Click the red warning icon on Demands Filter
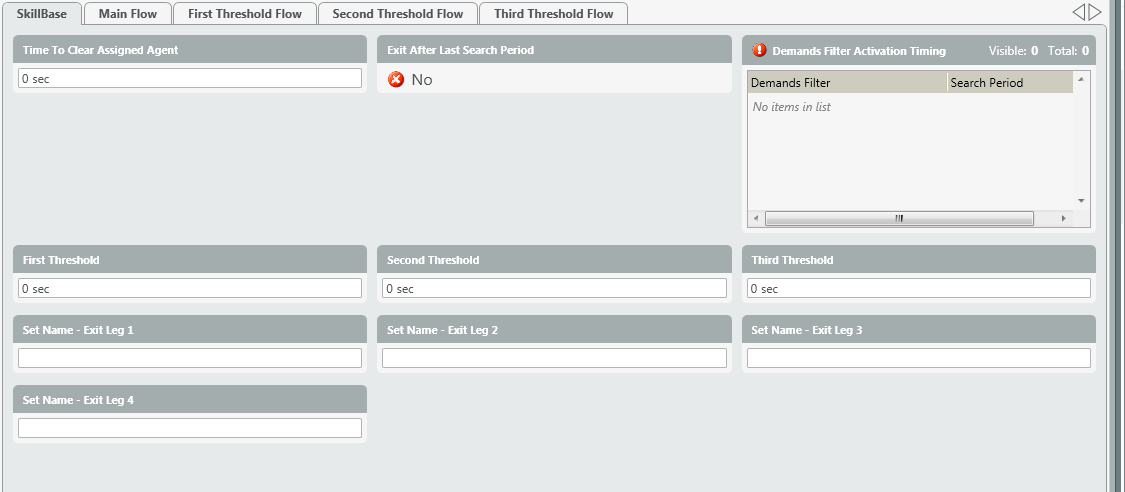The height and width of the screenshot is (492, 1125). 759,50
